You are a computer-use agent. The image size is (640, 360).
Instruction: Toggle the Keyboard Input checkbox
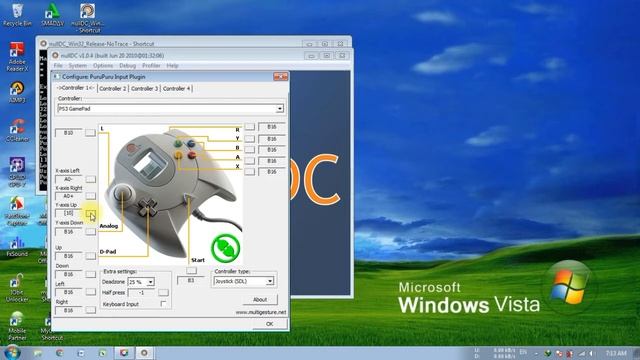[x=163, y=304]
